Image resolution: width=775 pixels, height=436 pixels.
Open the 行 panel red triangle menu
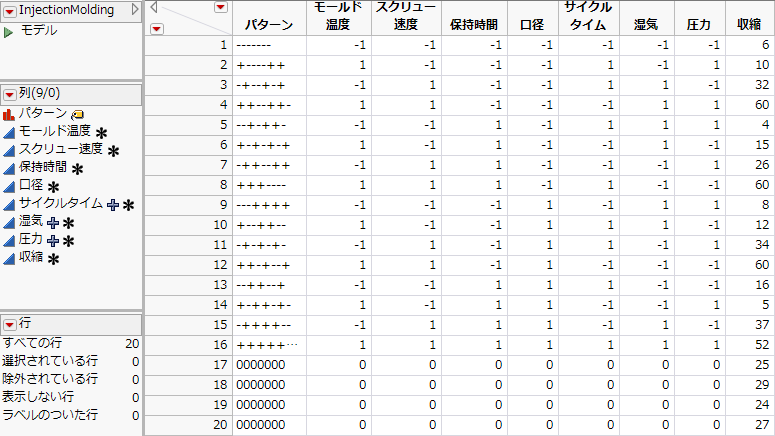coord(10,325)
